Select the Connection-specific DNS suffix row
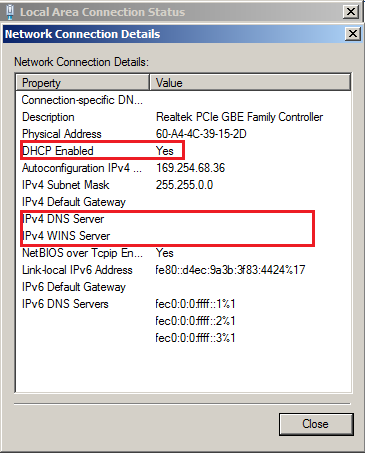This screenshot has height=453, width=365. pos(183,100)
